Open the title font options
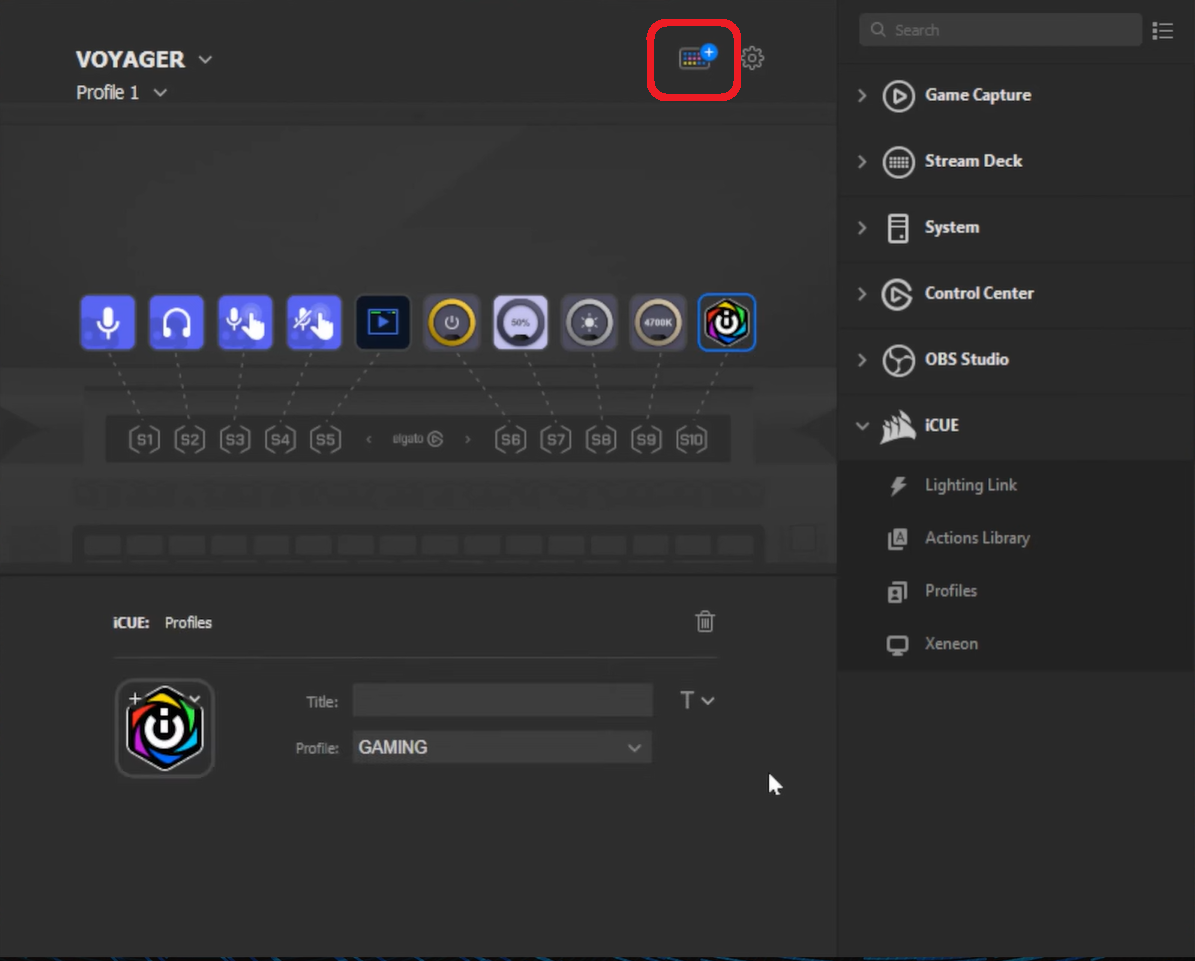The width and height of the screenshot is (1195, 961). click(x=697, y=700)
